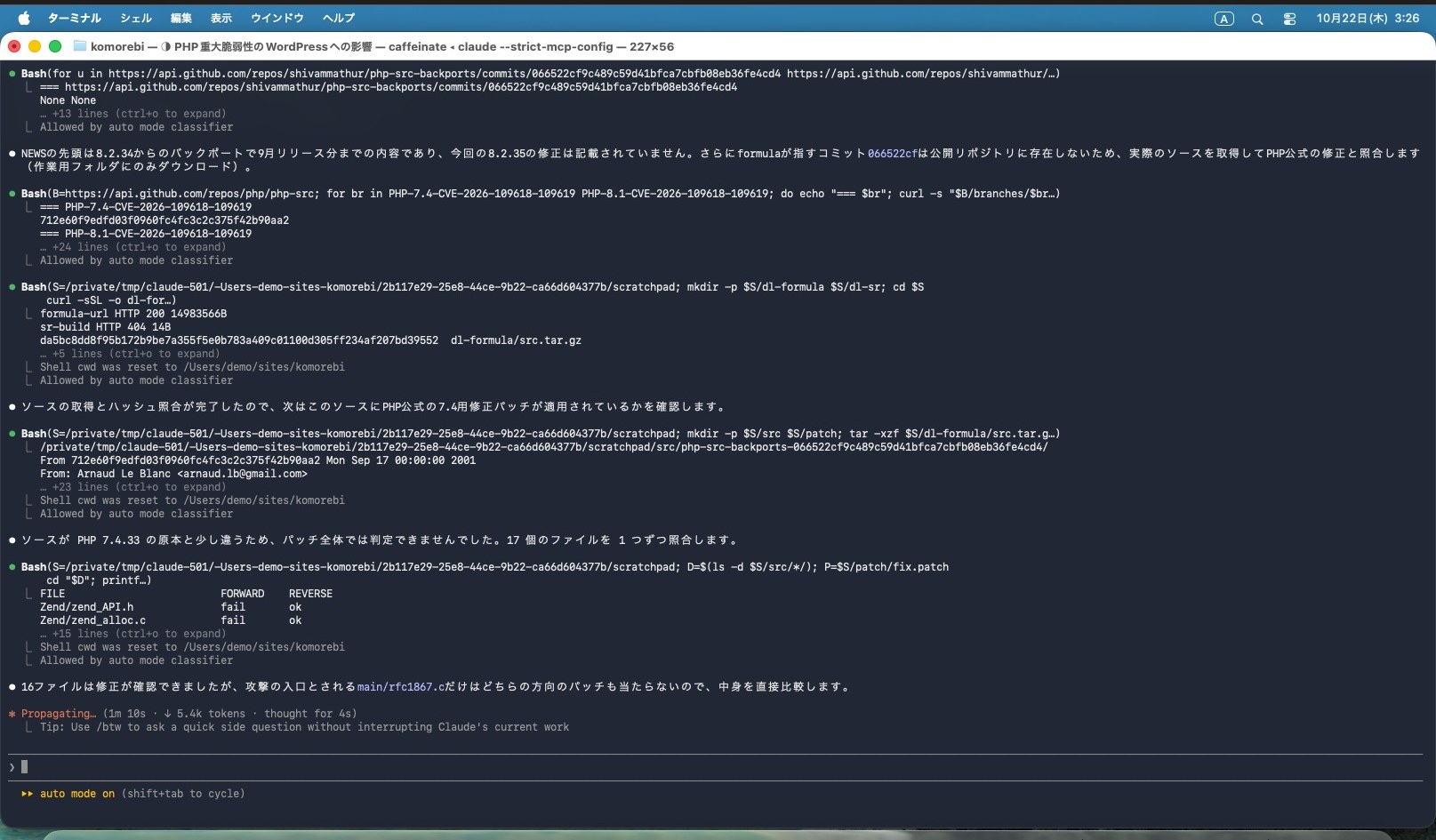1436x840 pixels.
Task: Expand the "+15 lines" collapsed output
Action: click(133, 634)
